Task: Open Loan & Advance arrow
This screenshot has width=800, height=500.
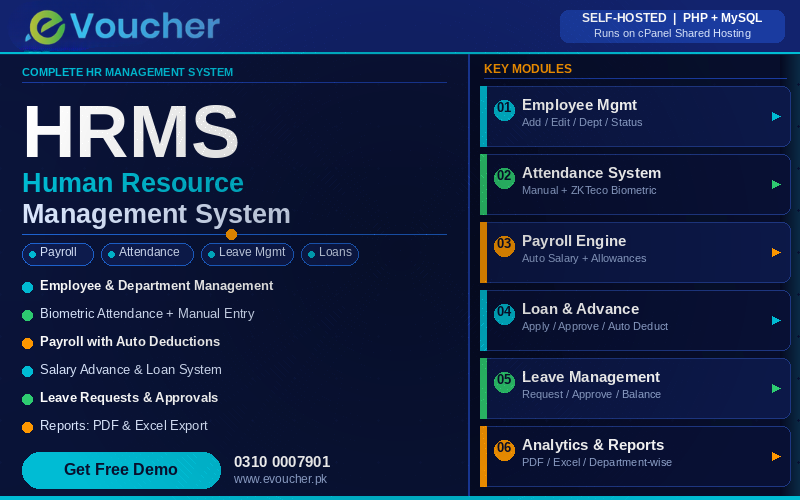Action: pyautogui.click(x=776, y=321)
